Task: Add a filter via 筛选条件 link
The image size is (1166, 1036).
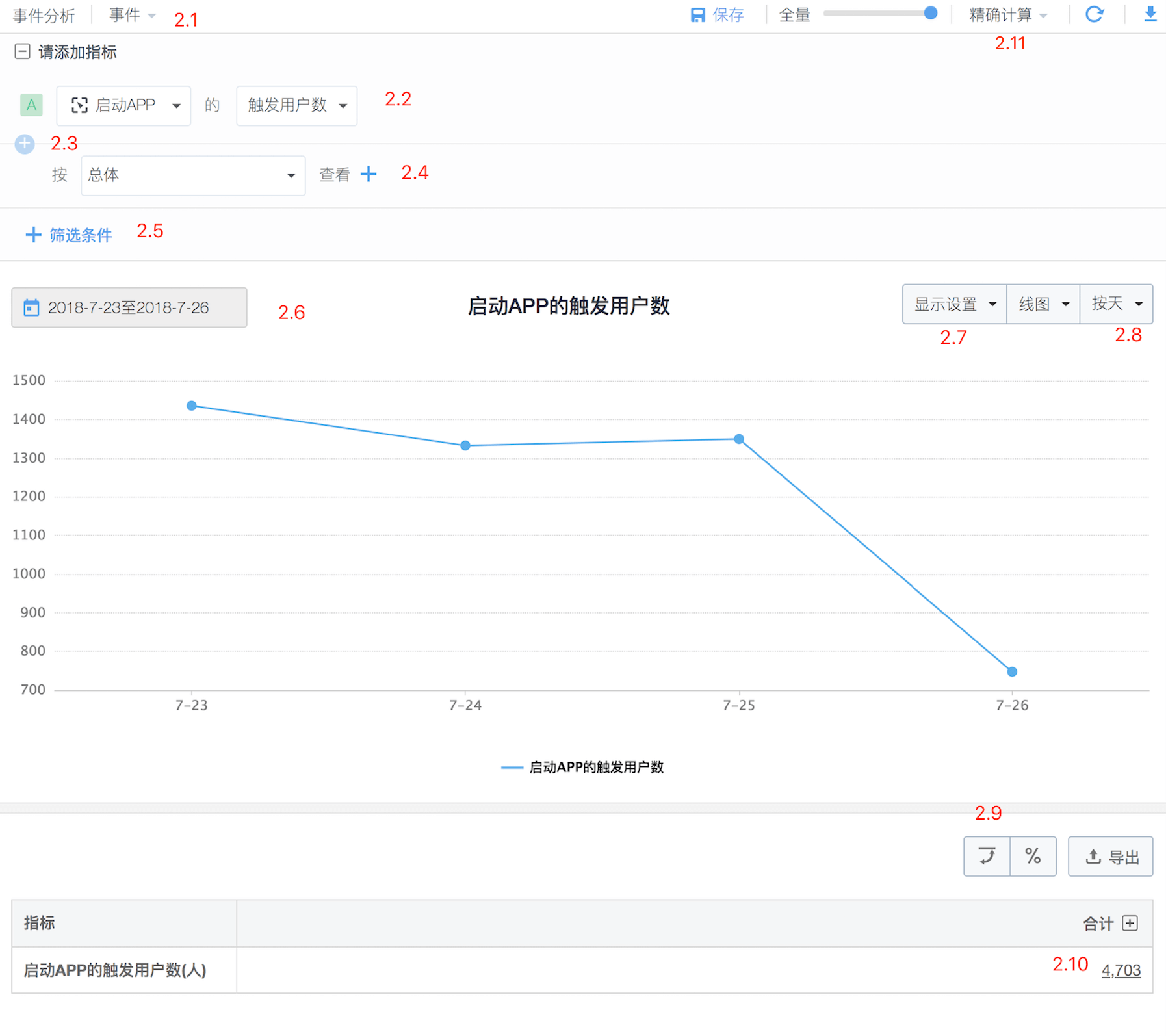Action: tap(69, 235)
